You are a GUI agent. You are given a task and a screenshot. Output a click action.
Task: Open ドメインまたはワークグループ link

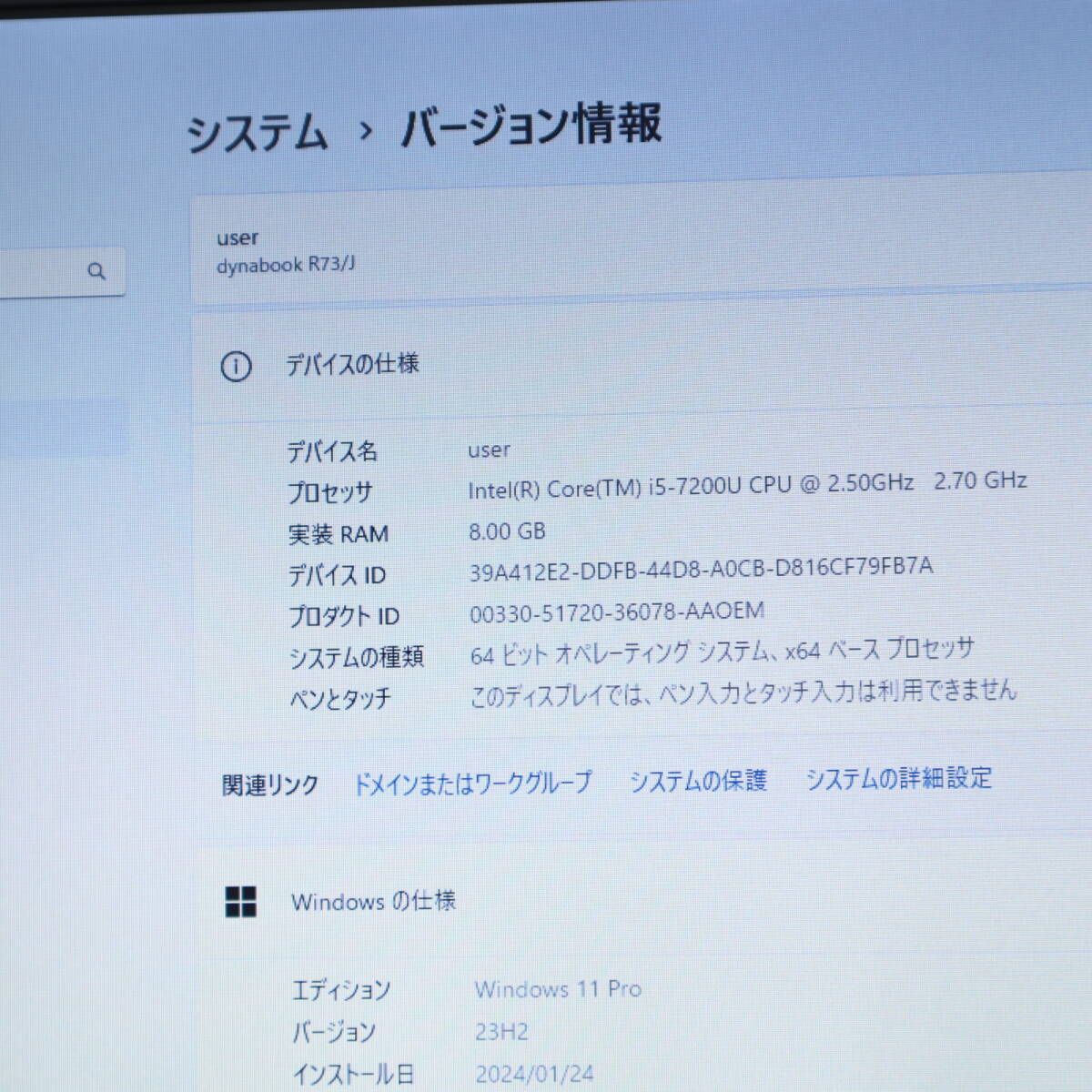(x=472, y=783)
